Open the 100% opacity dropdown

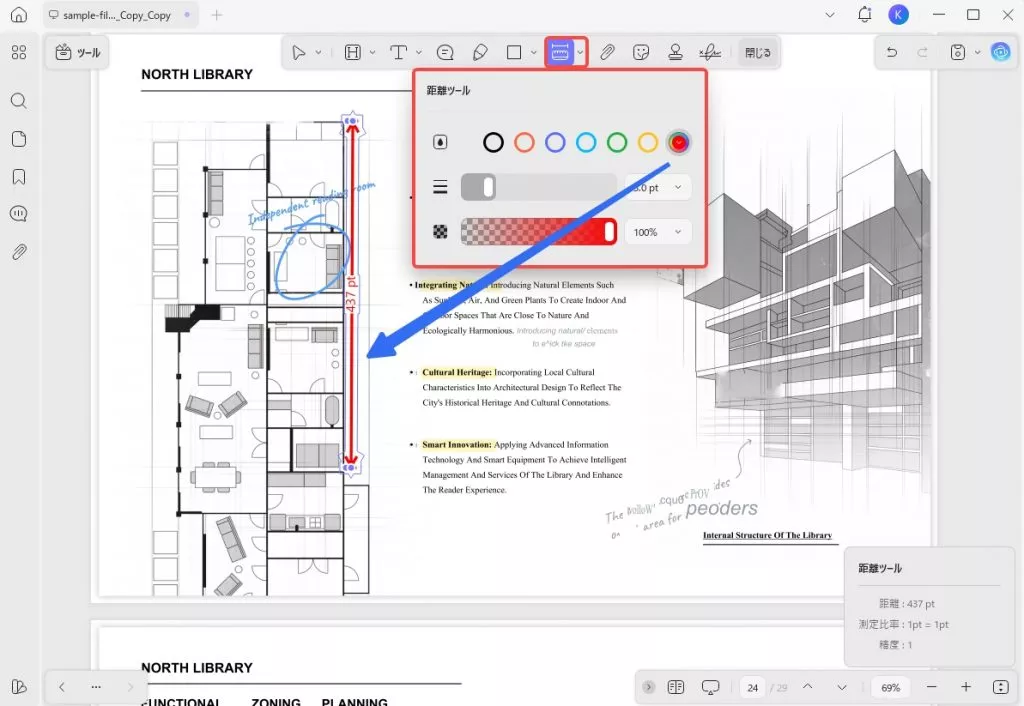(658, 232)
